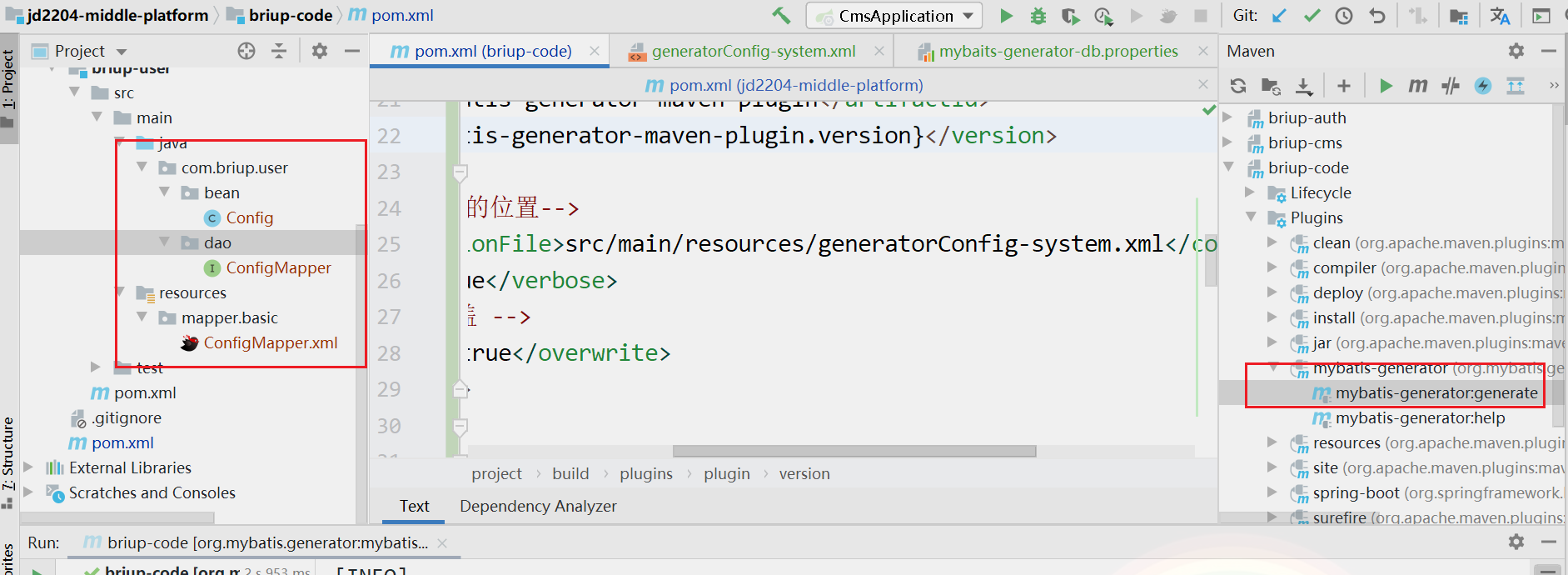Click the Git rollback arrow icon
The image size is (1568, 575).
click(x=1377, y=16)
